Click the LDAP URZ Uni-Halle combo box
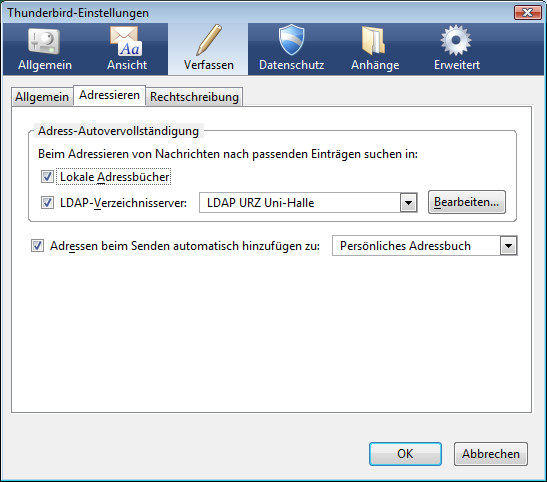Screen dimensions: 547x482 tap(308, 202)
